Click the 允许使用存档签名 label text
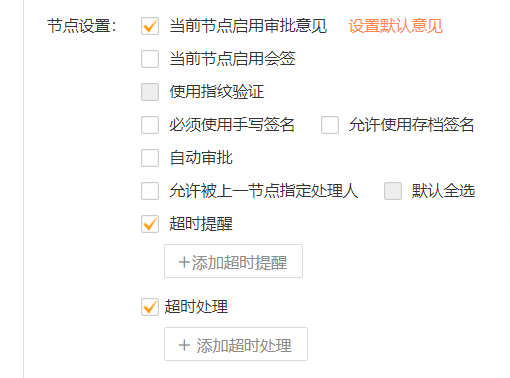Image resolution: width=510 pixels, height=378 pixels. [x=411, y=125]
